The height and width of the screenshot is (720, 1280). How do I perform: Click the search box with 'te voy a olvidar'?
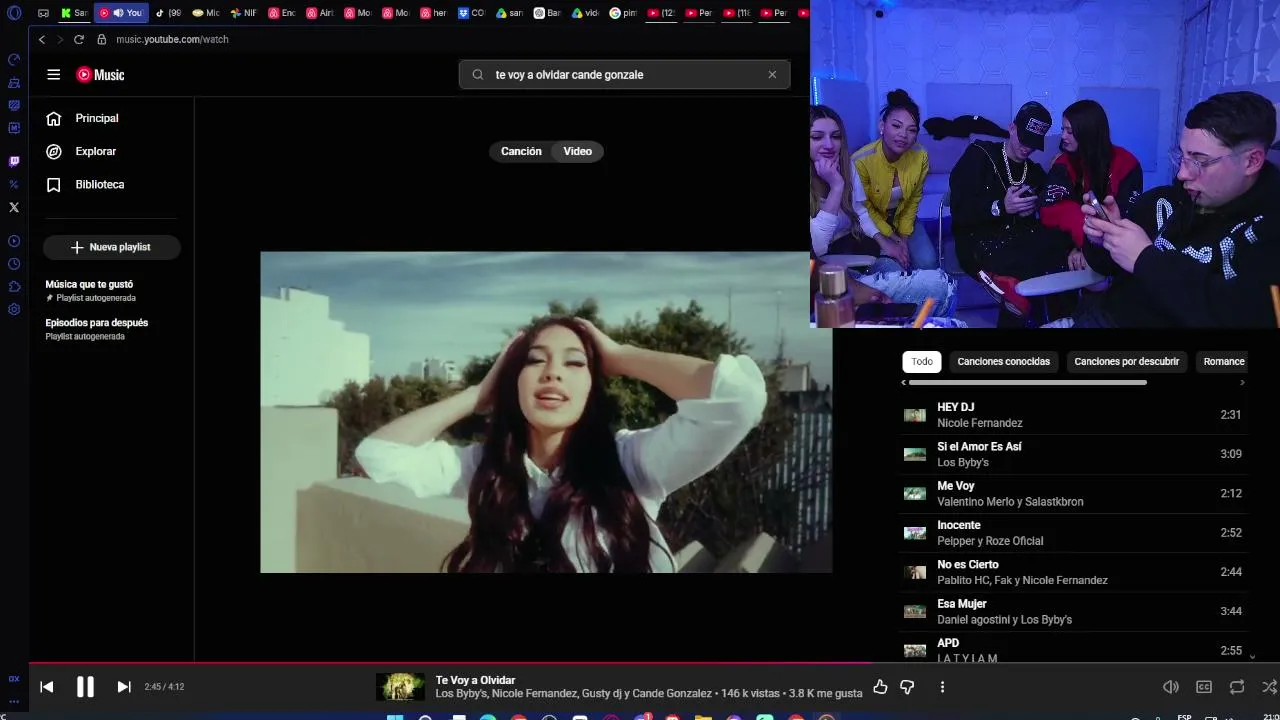pyautogui.click(x=625, y=75)
